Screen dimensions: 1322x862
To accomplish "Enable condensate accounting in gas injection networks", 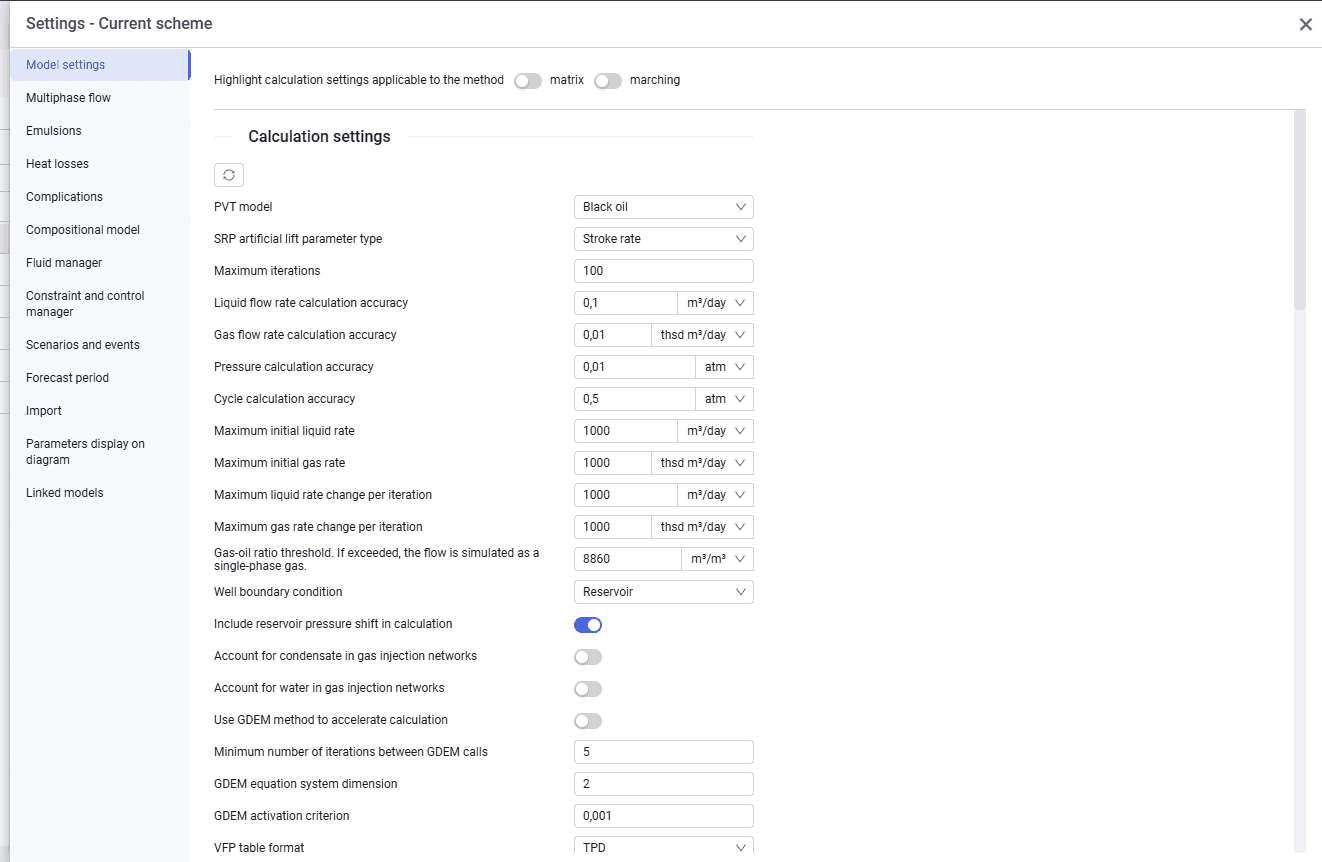I will pos(588,657).
